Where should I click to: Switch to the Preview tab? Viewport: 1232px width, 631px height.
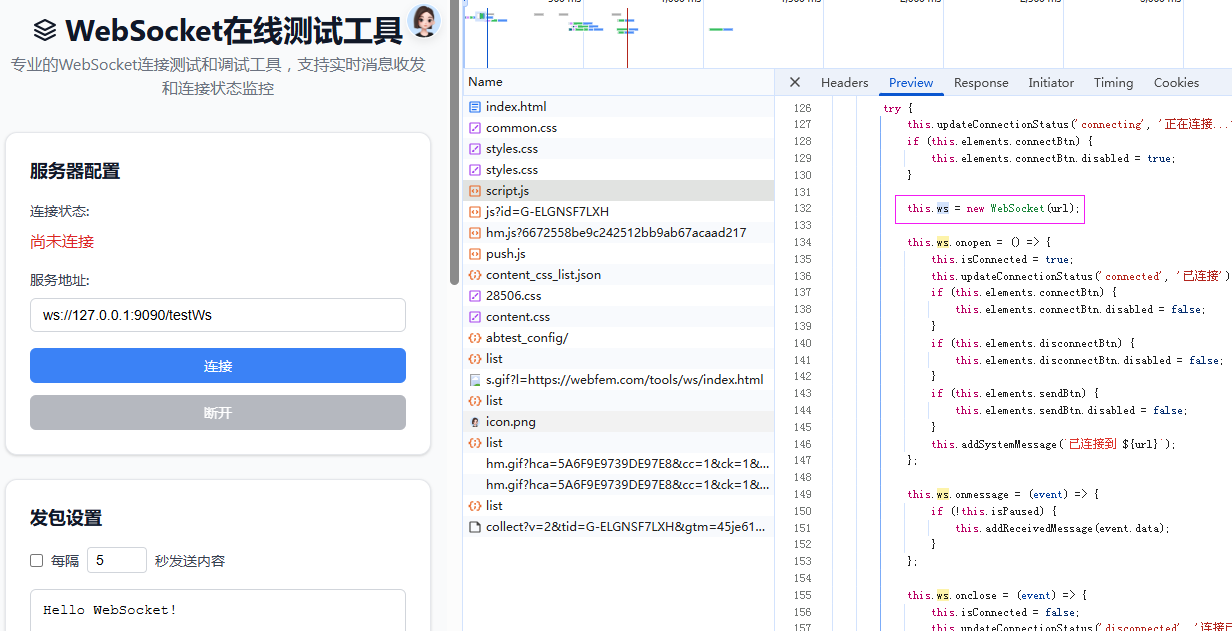911,83
